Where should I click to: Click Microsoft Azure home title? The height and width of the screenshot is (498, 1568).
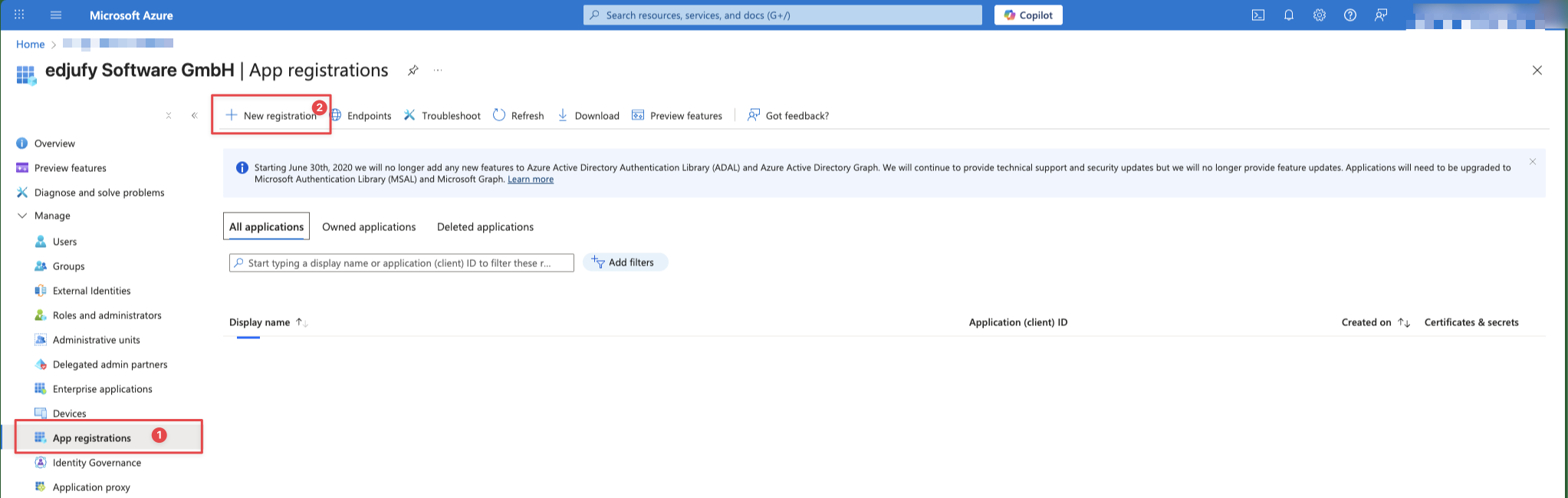[131, 15]
